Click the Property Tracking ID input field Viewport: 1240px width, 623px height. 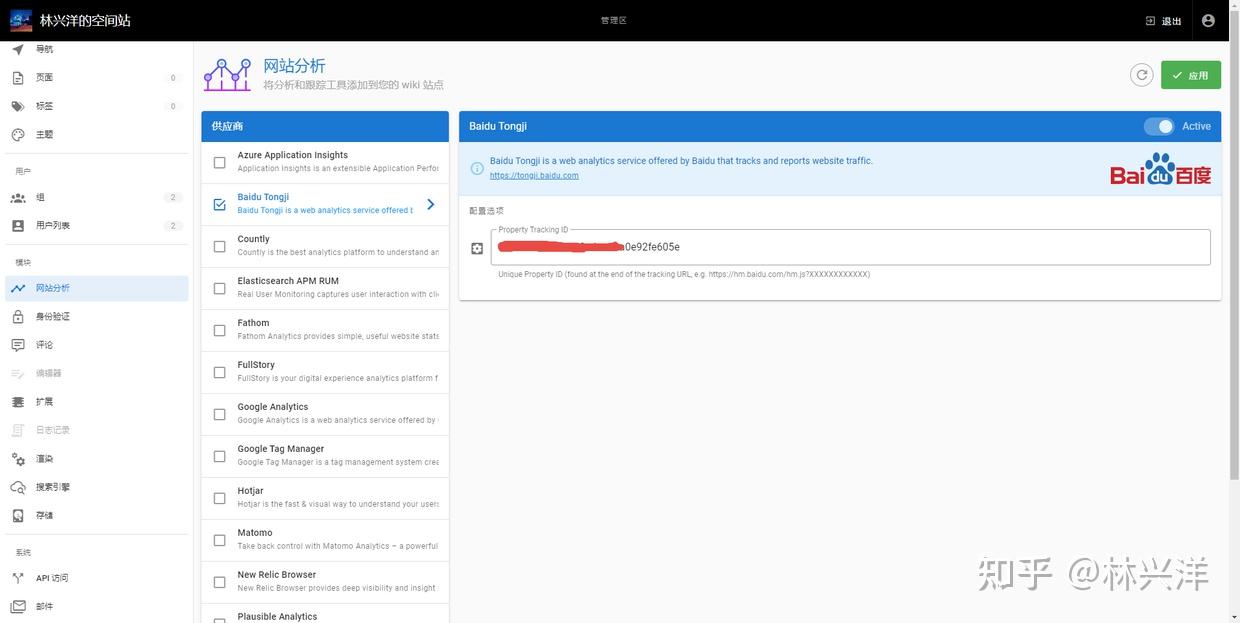pos(851,247)
